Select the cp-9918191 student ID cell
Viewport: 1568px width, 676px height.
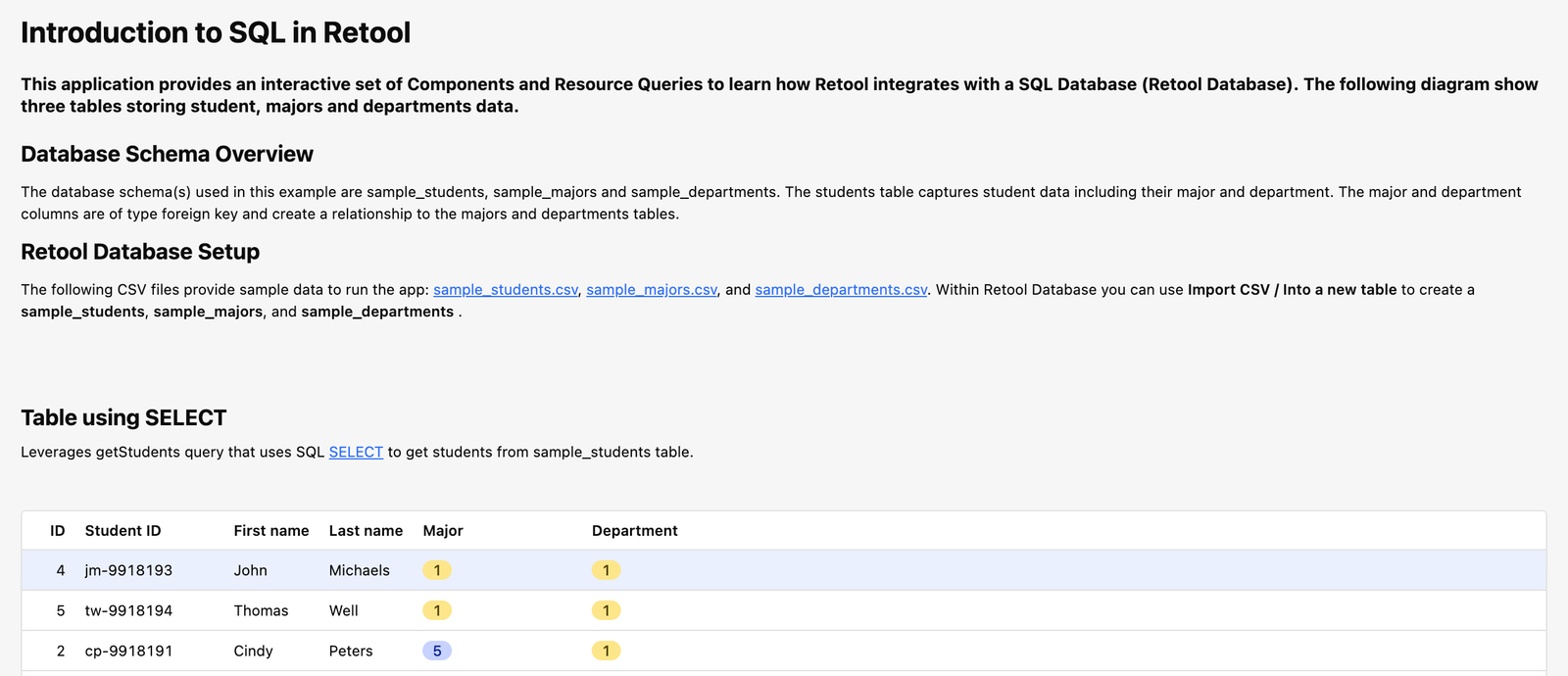(128, 651)
